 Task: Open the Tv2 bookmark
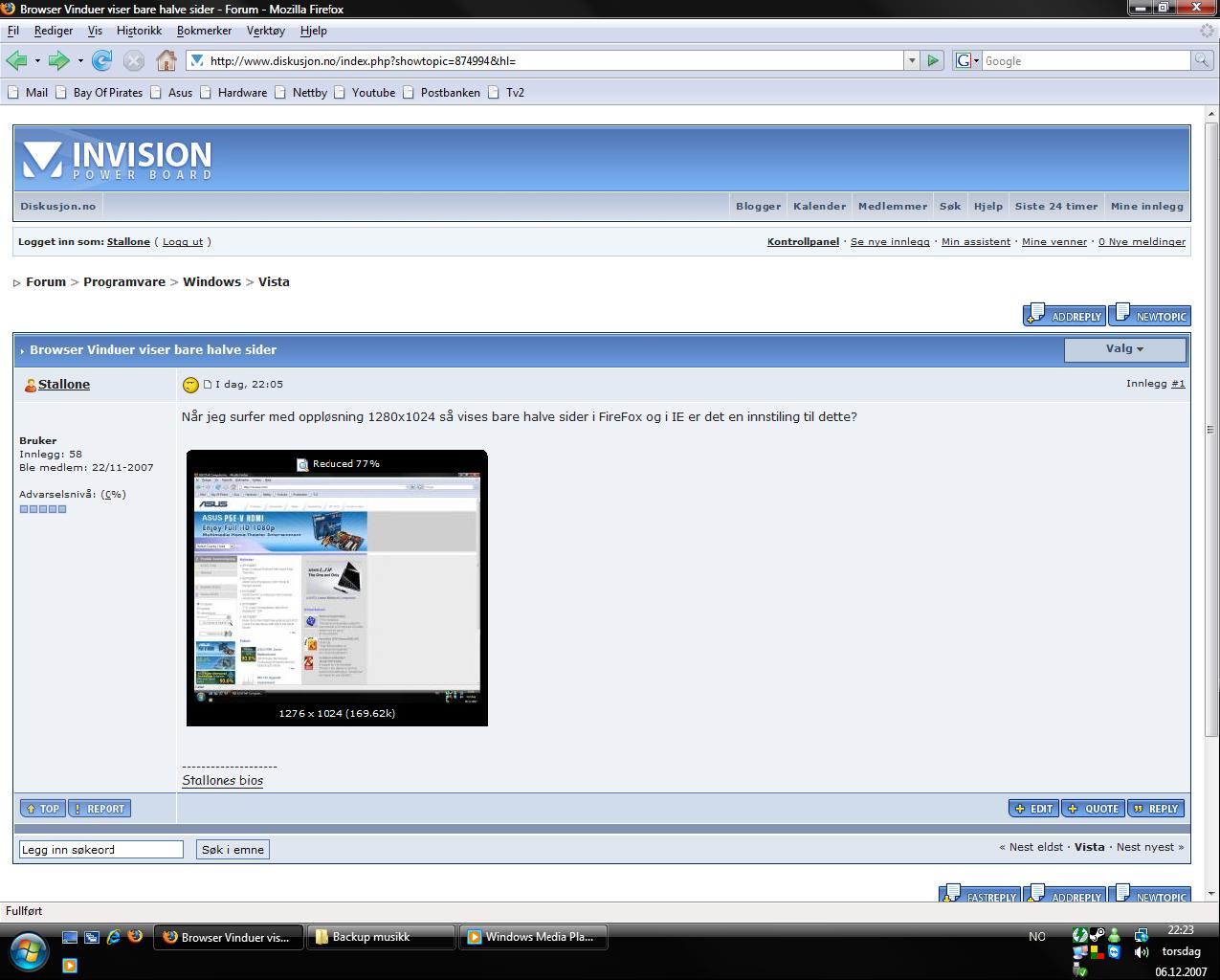(x=506, y=93)
